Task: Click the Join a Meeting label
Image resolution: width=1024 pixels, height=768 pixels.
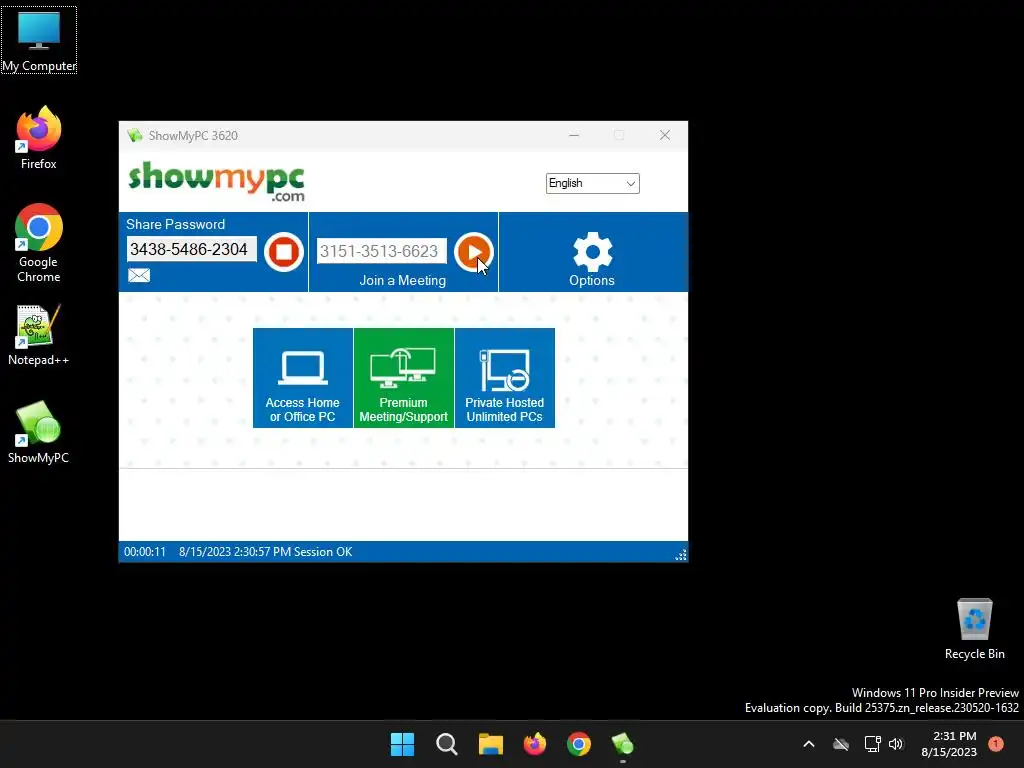Action: (402, 280)
